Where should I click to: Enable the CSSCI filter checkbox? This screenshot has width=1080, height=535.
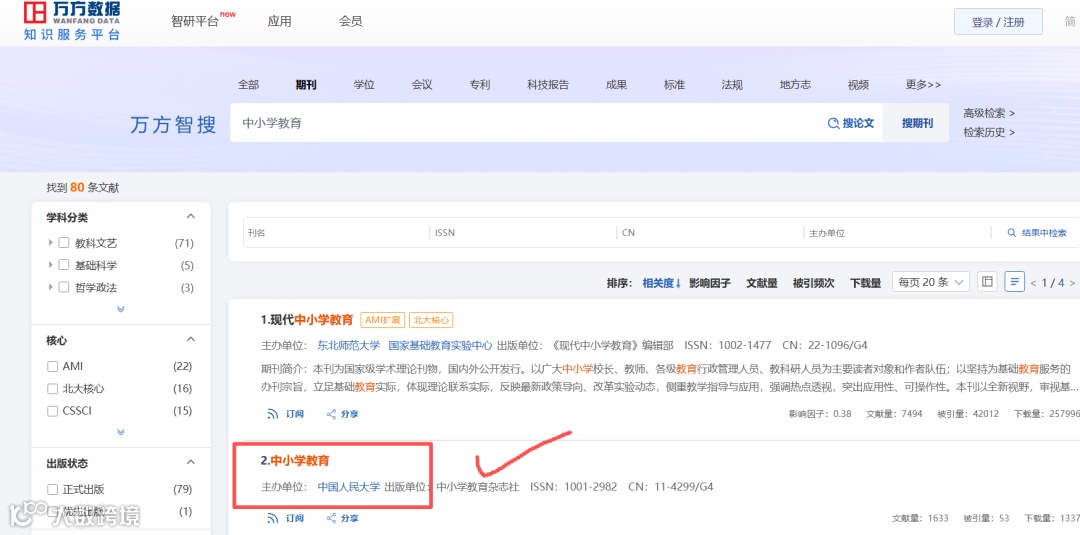point(52,410)
